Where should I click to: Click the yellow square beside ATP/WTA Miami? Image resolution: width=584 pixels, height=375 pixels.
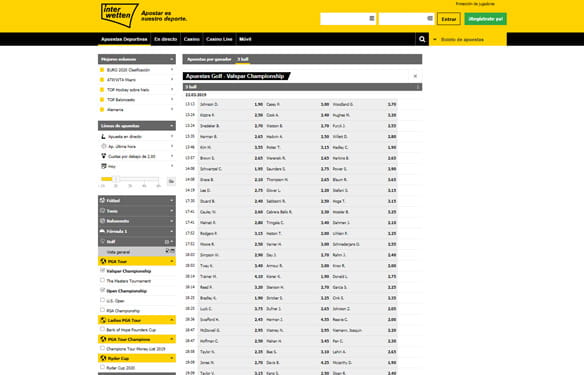point(102,80)
